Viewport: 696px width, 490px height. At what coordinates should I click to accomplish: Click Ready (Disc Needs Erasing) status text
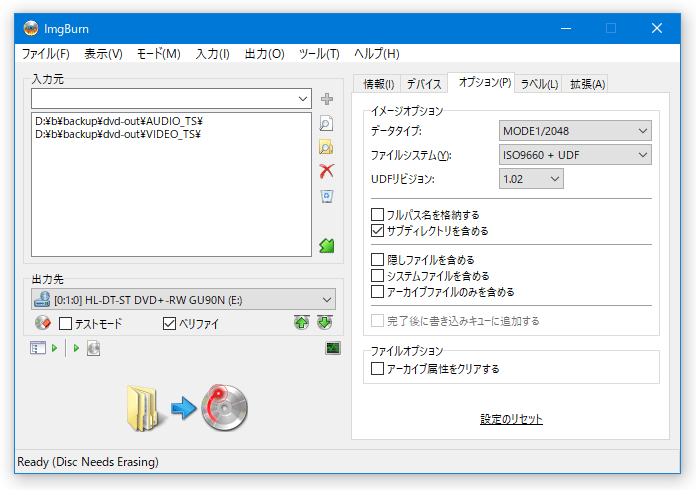88,462
